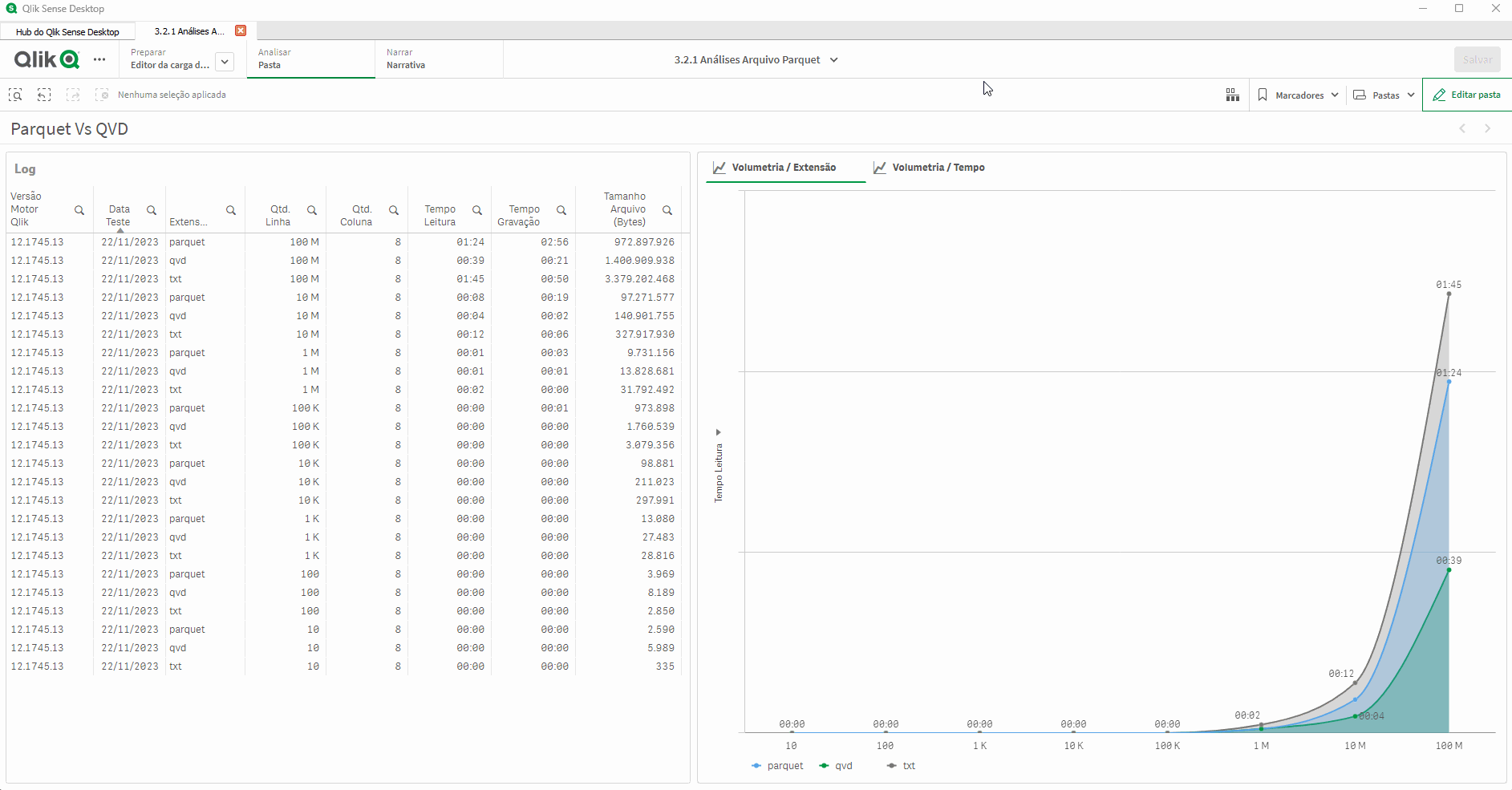
Task: Search the Data Teste column
Action: click(x=152, y=210)
